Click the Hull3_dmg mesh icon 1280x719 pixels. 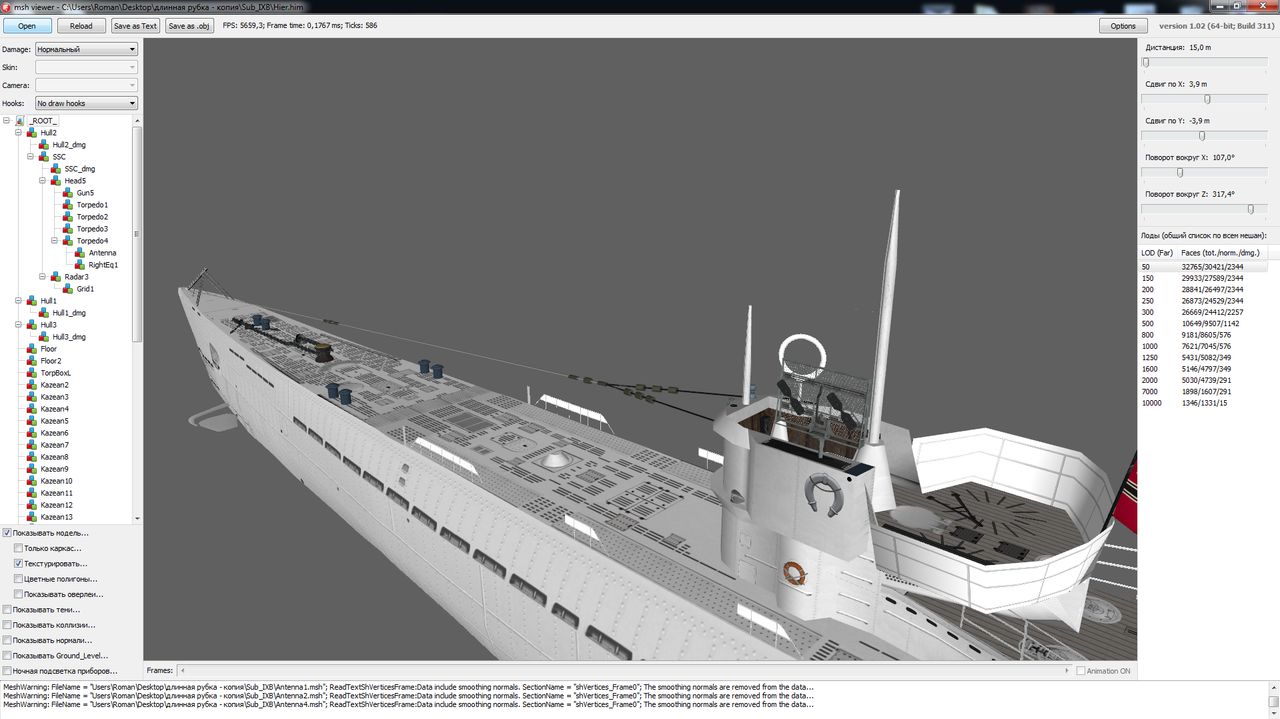pos(44,337)
